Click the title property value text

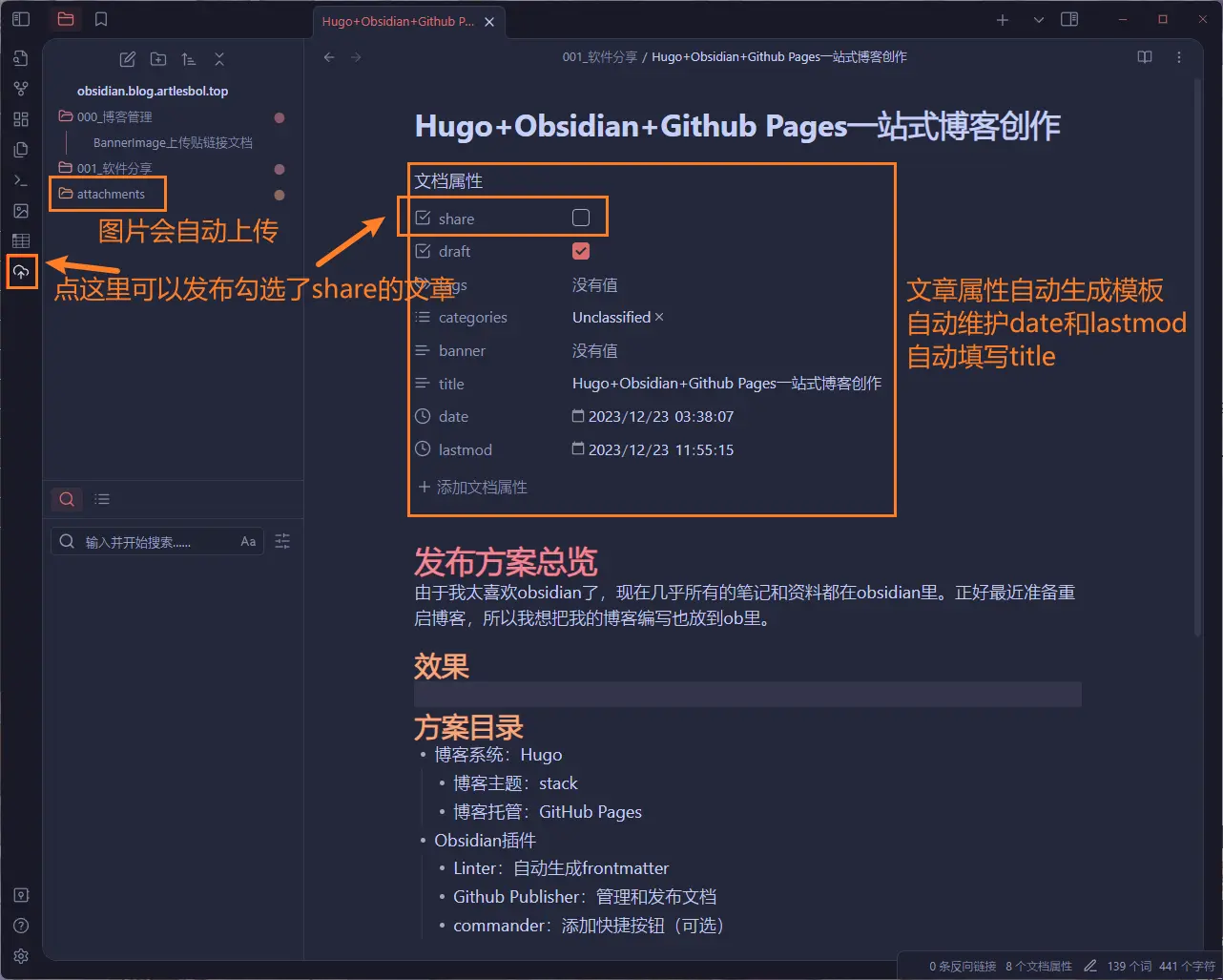727,383
